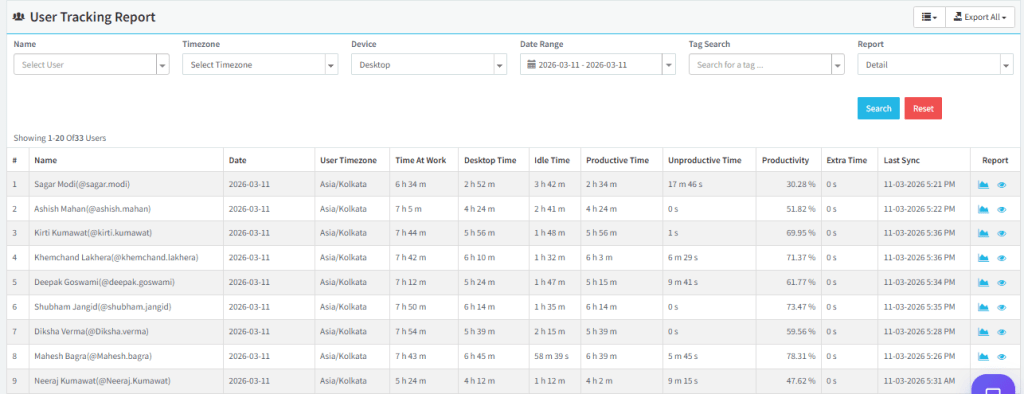Open the column list view dropdown
The image size is (1024, 394).
point(929,18)
